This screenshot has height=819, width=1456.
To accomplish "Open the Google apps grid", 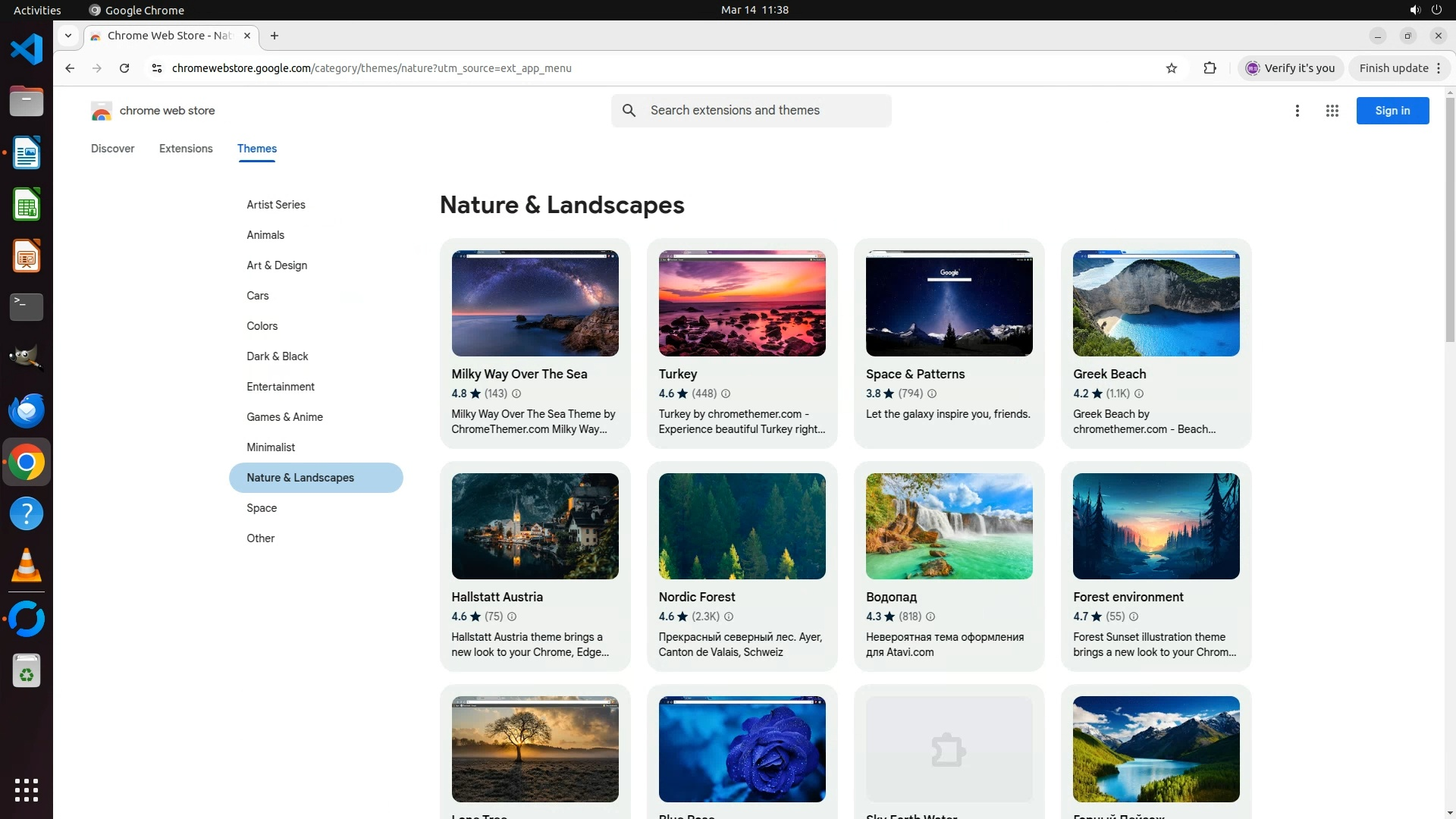I will pyautogui.click(x=1332, y=111).
